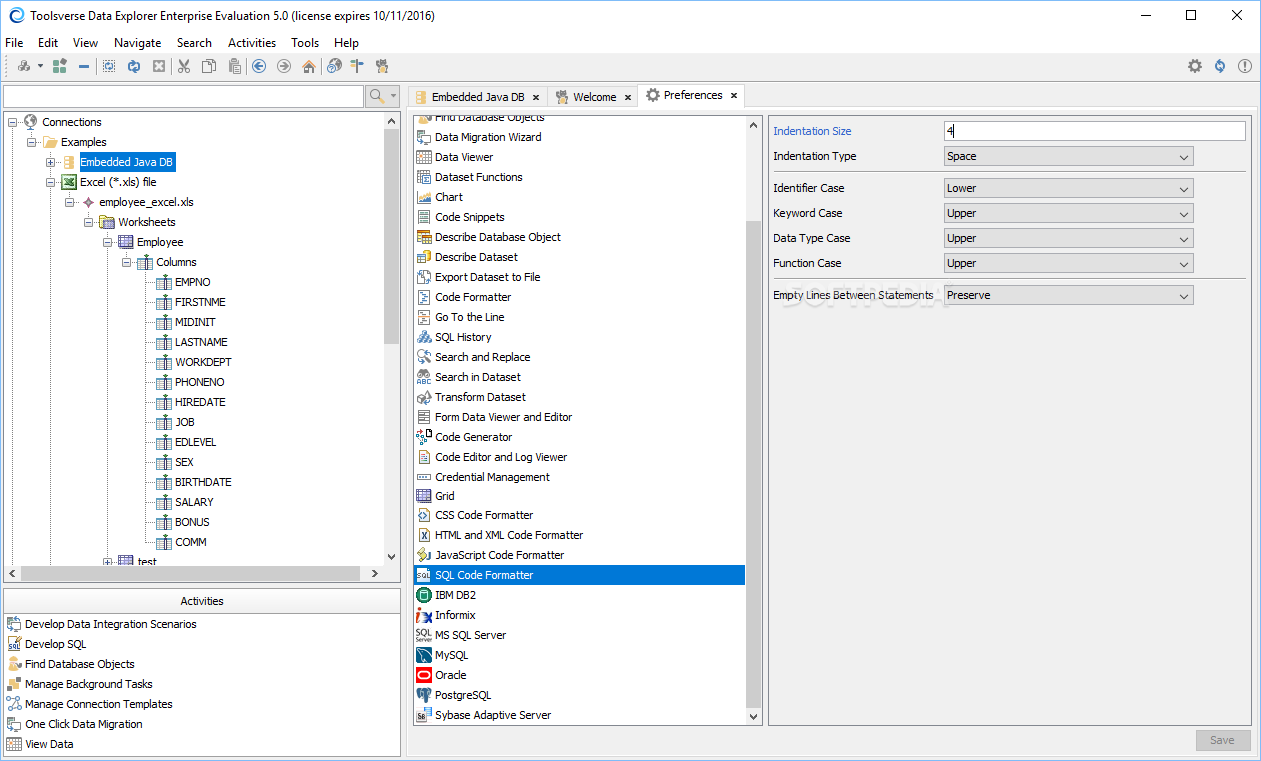
Task: Open the Function Case dropdown
Action: coord(1068,263)
